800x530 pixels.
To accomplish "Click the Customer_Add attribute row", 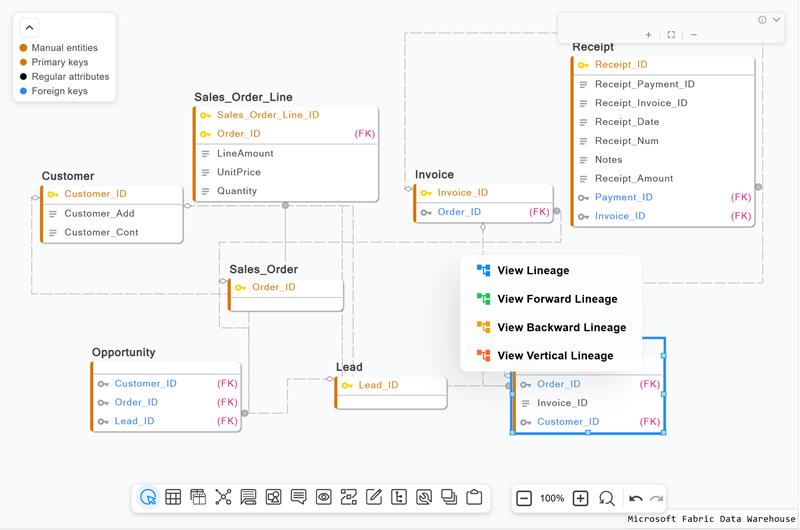I will (x=112, y=213).
